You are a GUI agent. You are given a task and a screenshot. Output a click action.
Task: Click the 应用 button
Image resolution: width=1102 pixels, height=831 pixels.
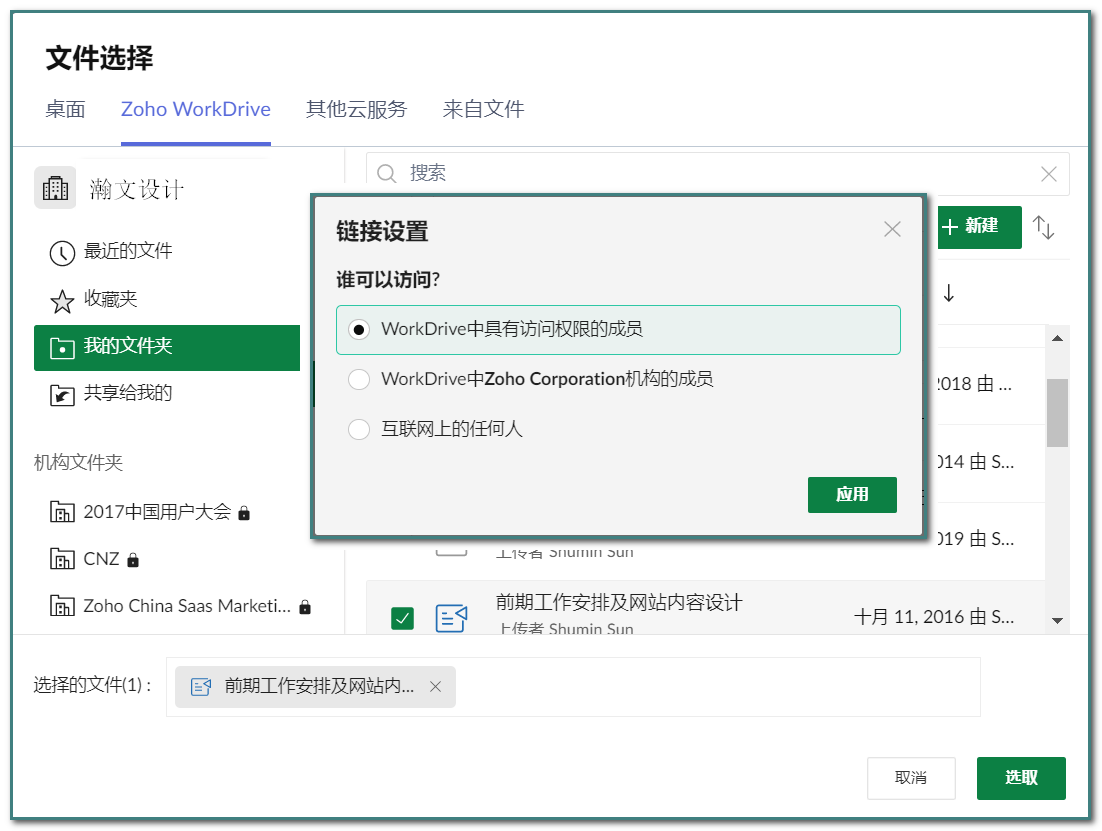[x=852, y=495]
